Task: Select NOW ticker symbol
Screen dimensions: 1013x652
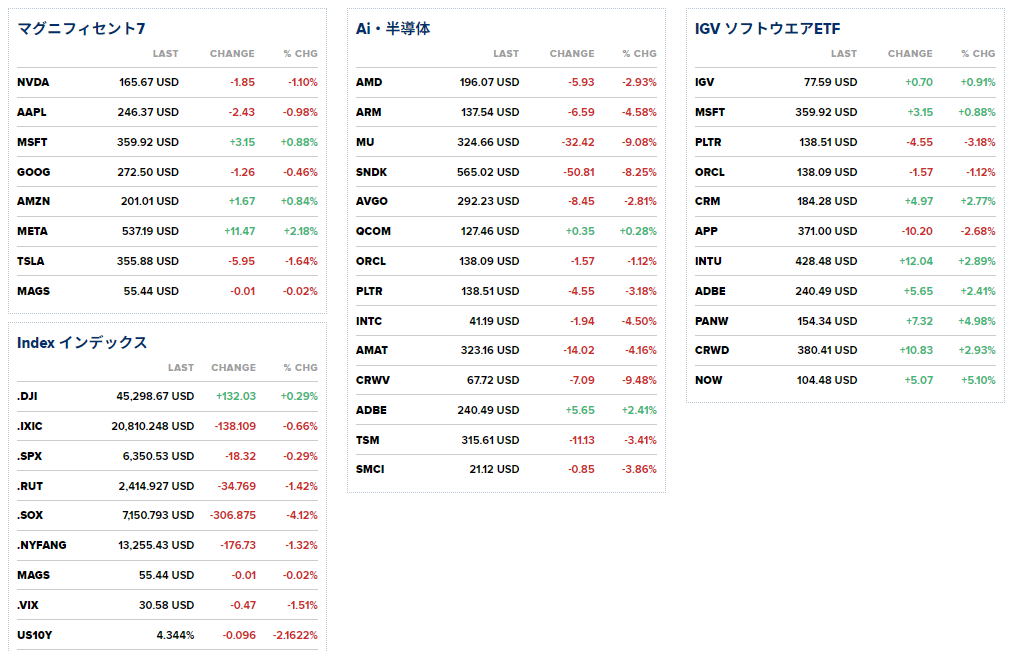Action: coord(709,380)
